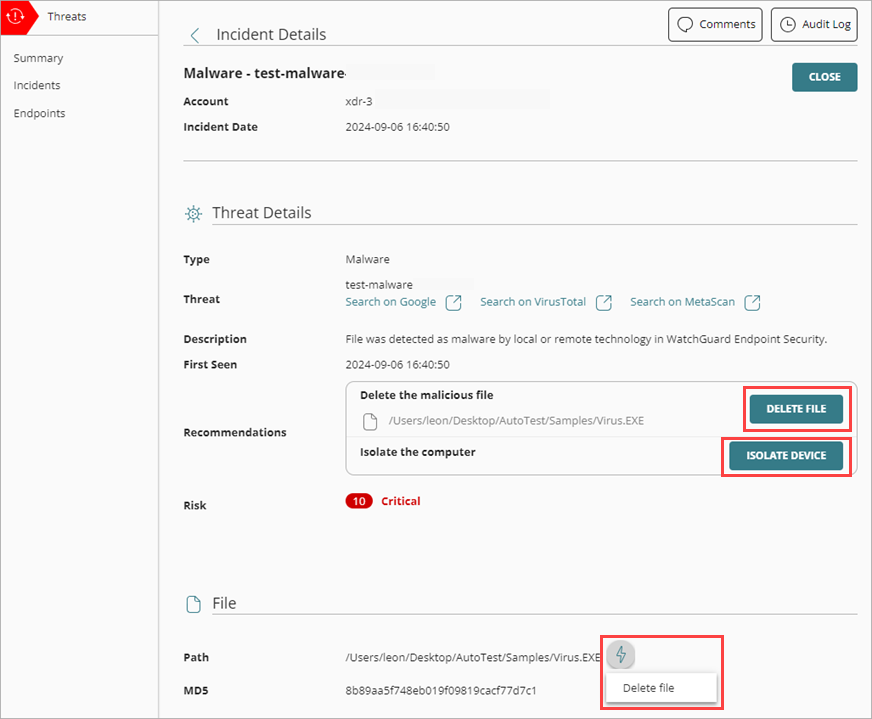
Task: Click DELETE FILE to remove the malicious file
Action: pos(797,409)
